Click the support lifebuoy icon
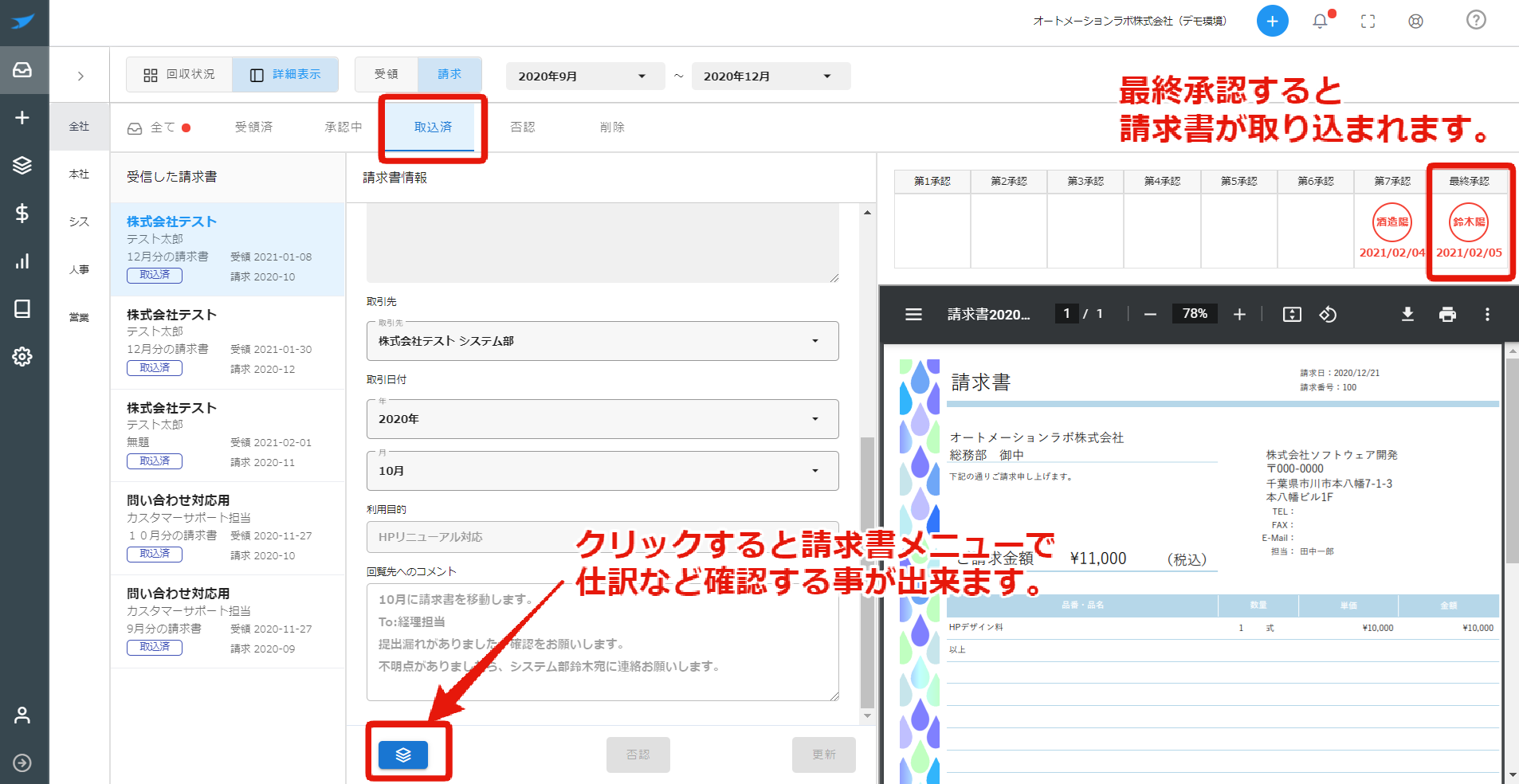 pos(1415,22)
